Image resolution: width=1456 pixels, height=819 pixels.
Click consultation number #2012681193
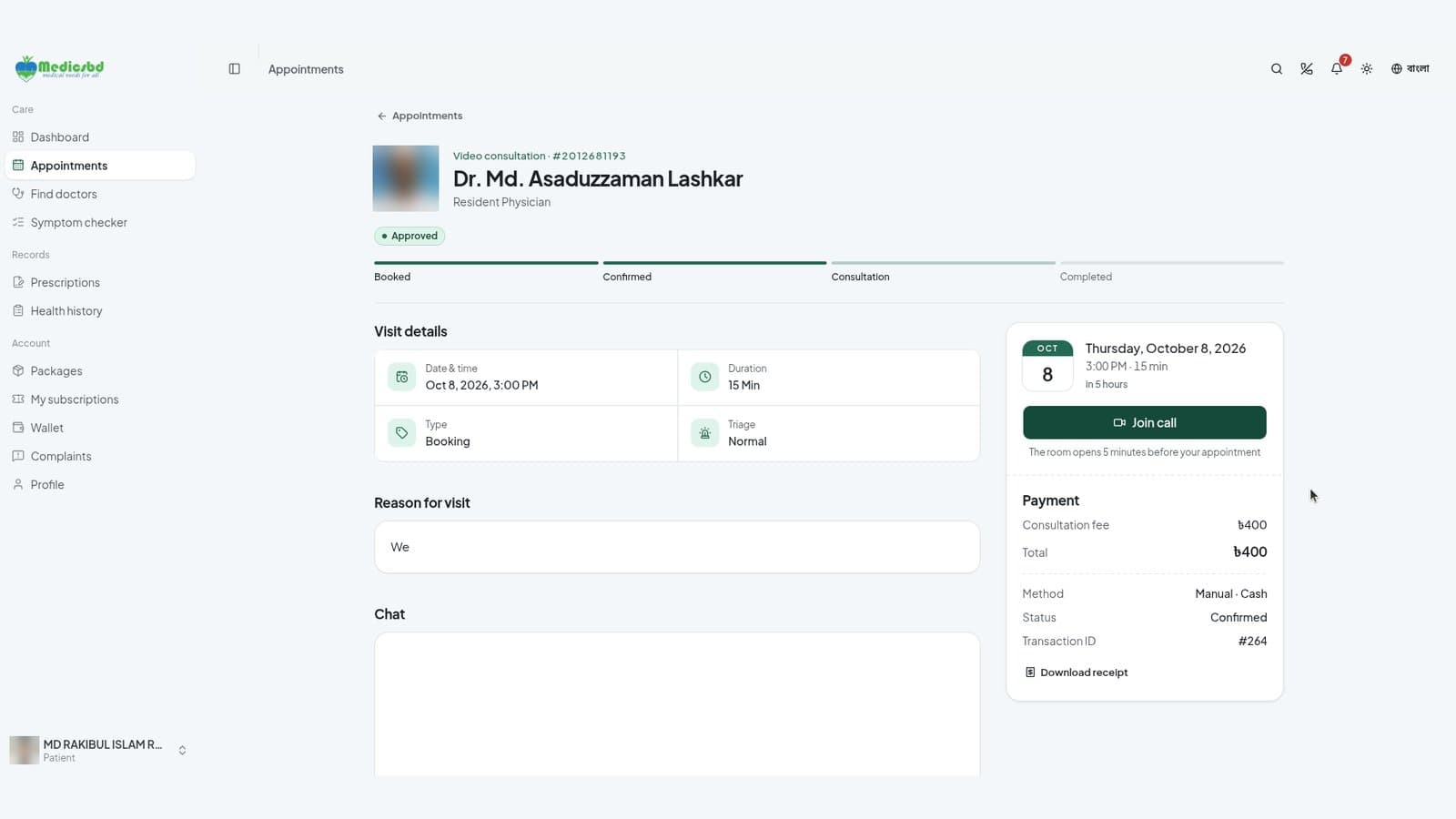point(589,156)
